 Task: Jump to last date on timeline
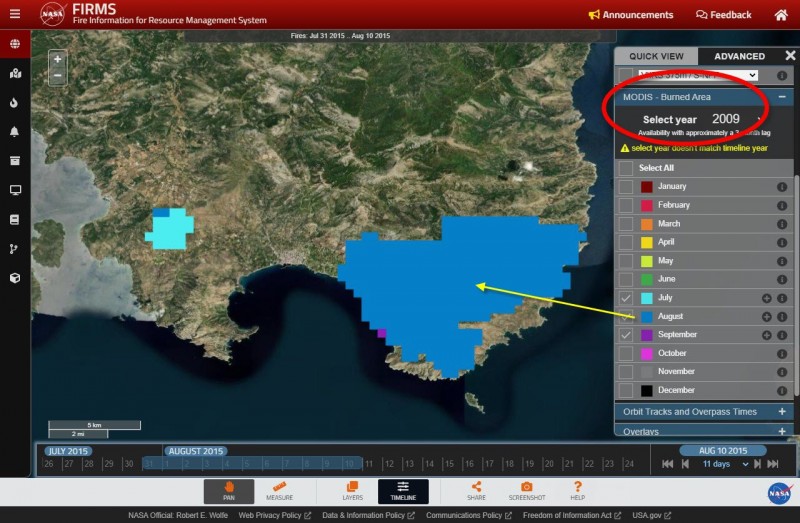[773, 464]
